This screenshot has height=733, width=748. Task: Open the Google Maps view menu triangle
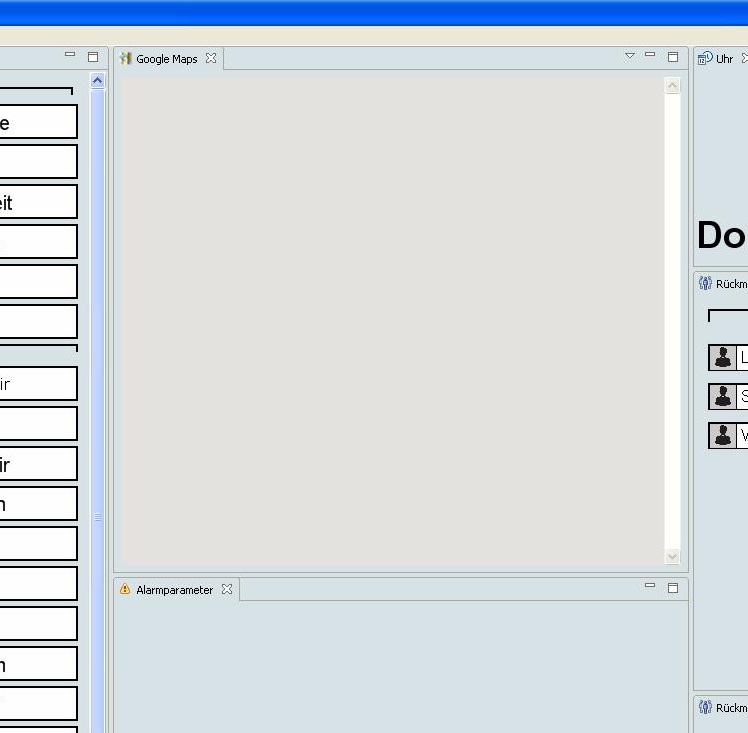click(x=630, y=56)
